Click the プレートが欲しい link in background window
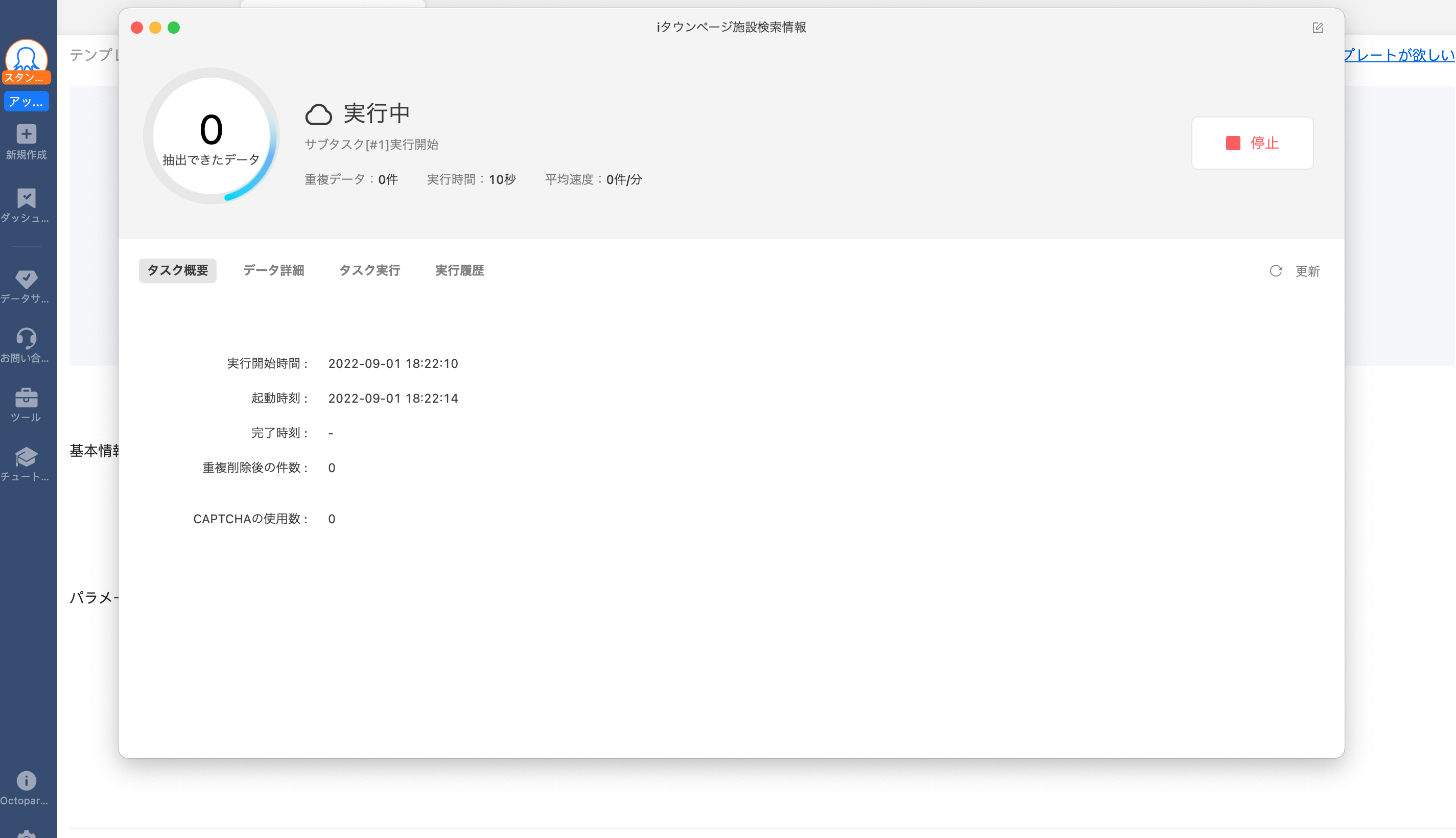 1400,55
